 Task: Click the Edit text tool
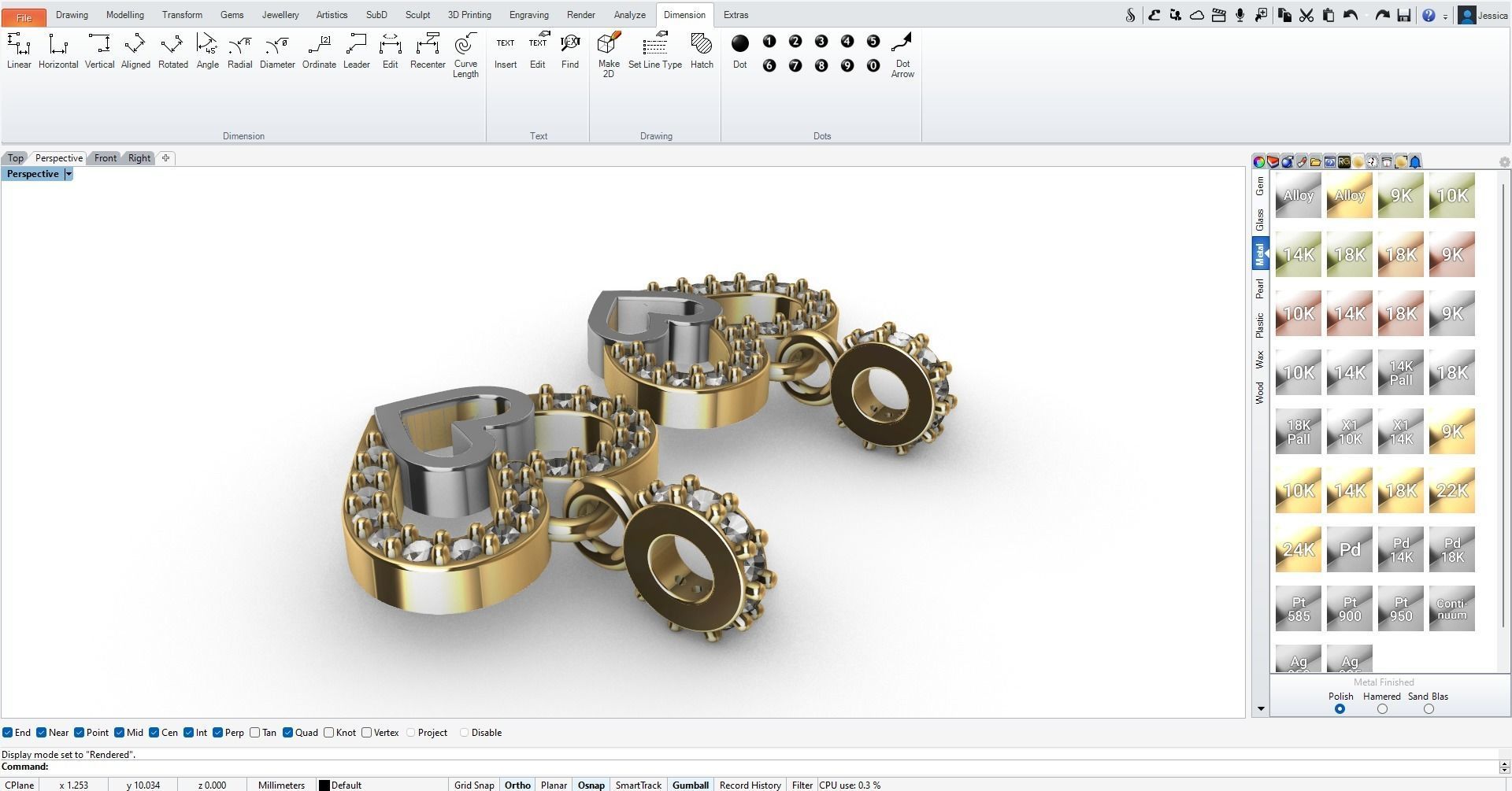click(537, 51)
